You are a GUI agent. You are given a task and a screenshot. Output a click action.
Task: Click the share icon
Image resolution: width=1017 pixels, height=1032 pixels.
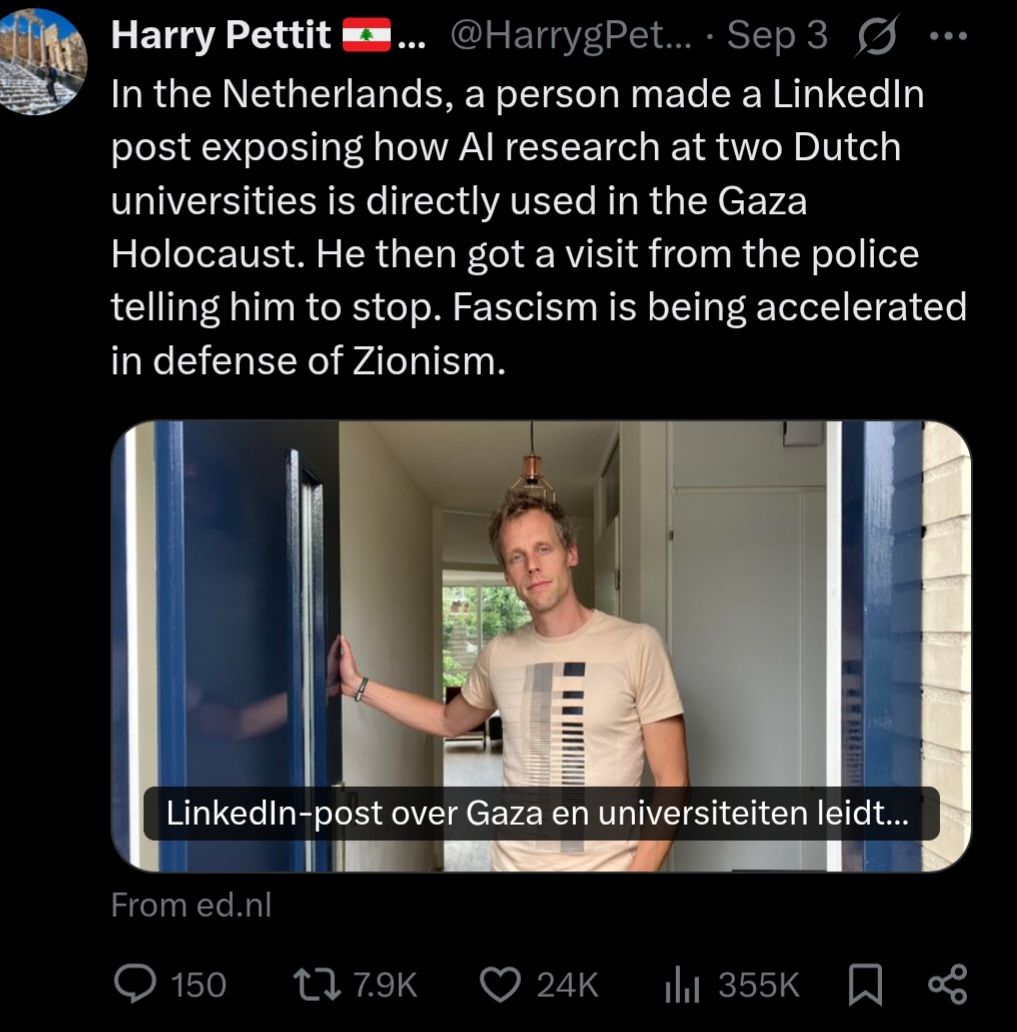tap(948, 985)
